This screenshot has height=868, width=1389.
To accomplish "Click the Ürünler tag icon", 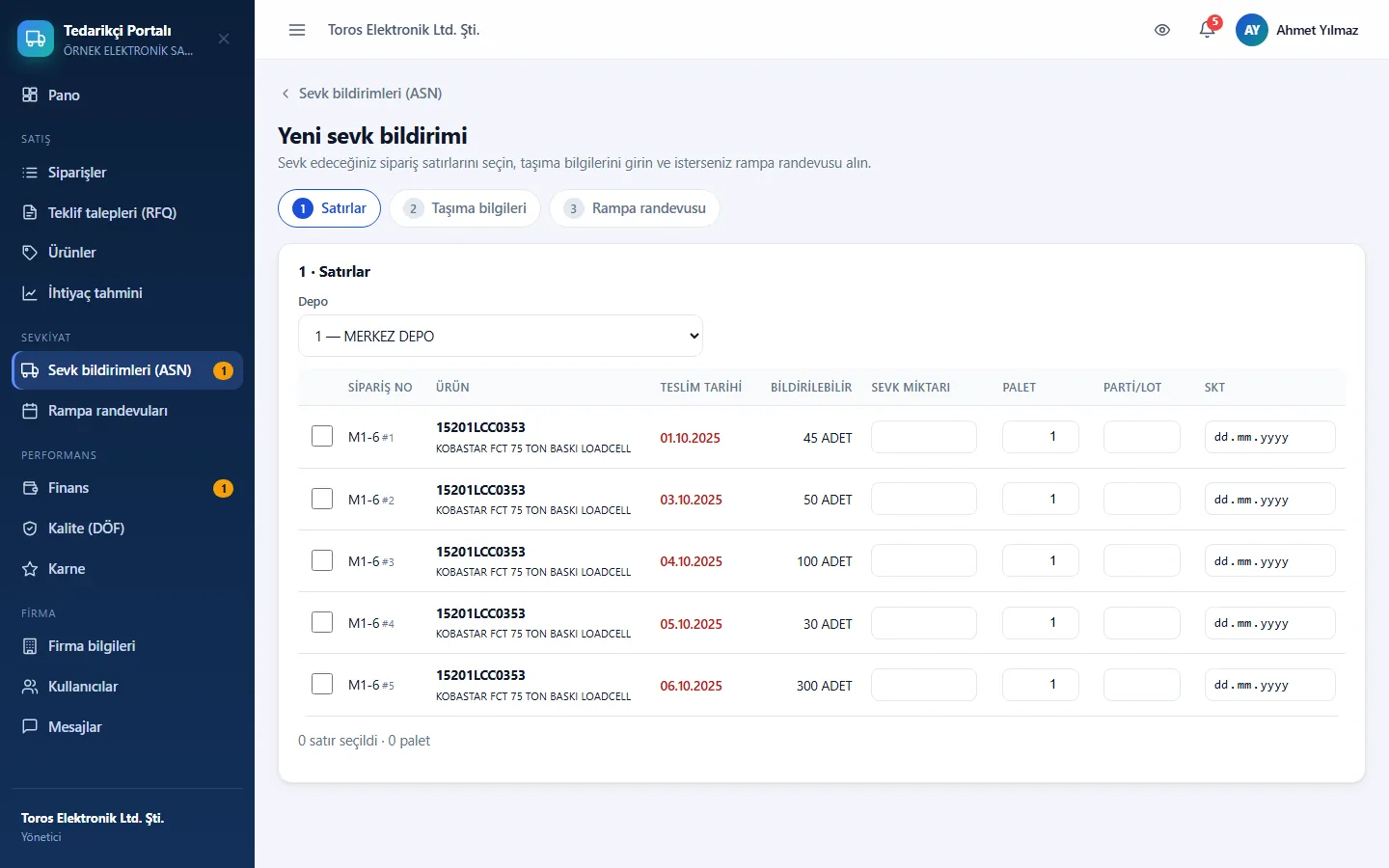I will pos(30,253).
